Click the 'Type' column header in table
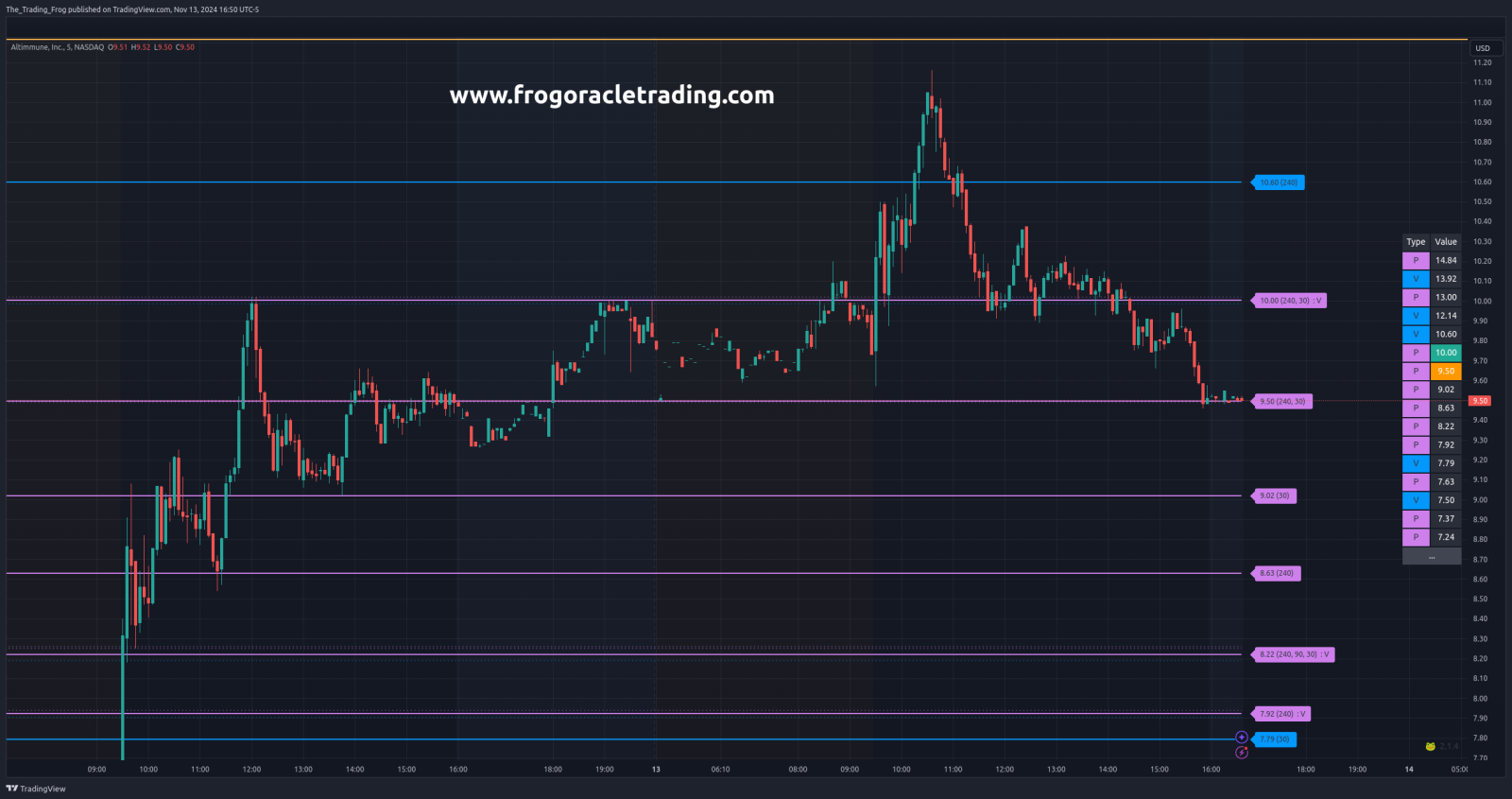 point(1416,242)
